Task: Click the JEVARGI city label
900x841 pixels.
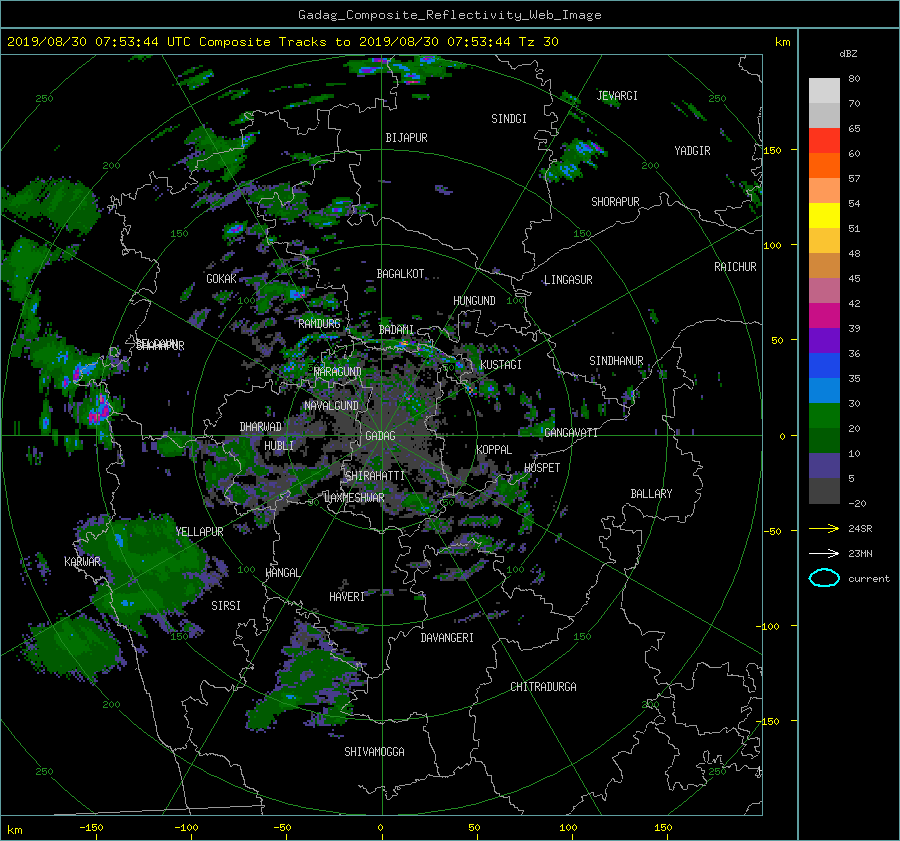Action: click(x=617, y=96)
